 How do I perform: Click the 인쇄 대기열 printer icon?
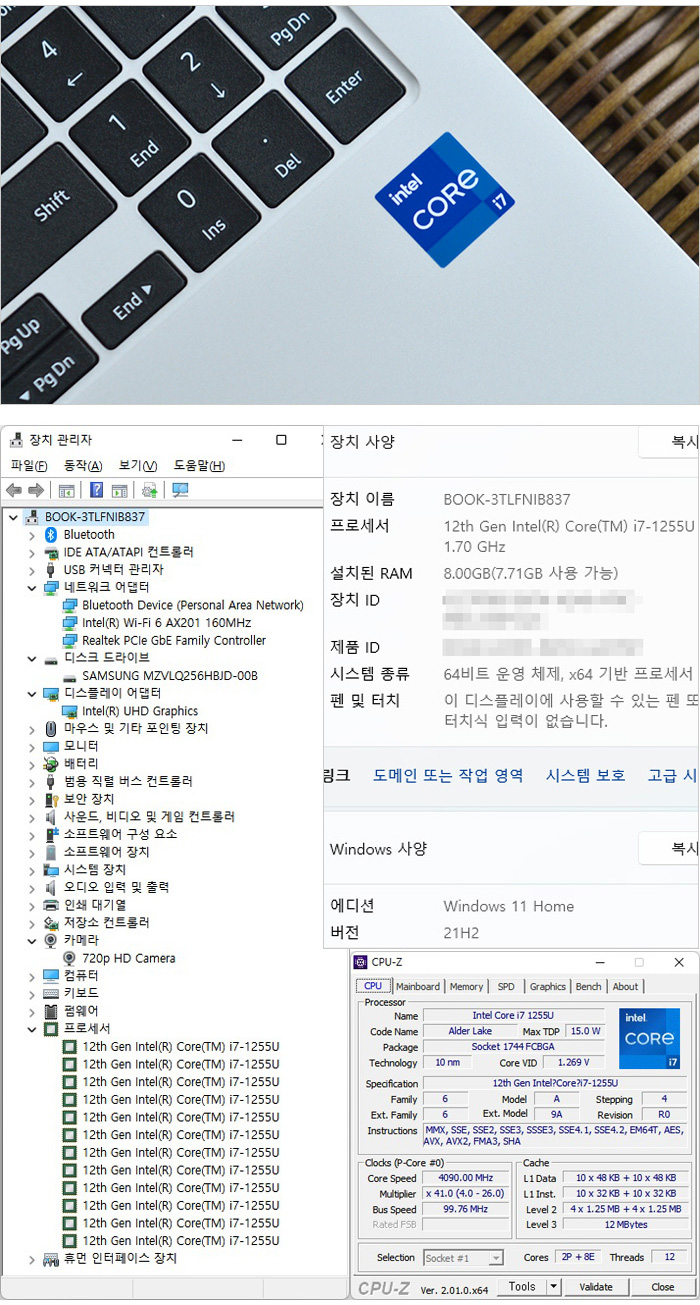pos(51,905)
